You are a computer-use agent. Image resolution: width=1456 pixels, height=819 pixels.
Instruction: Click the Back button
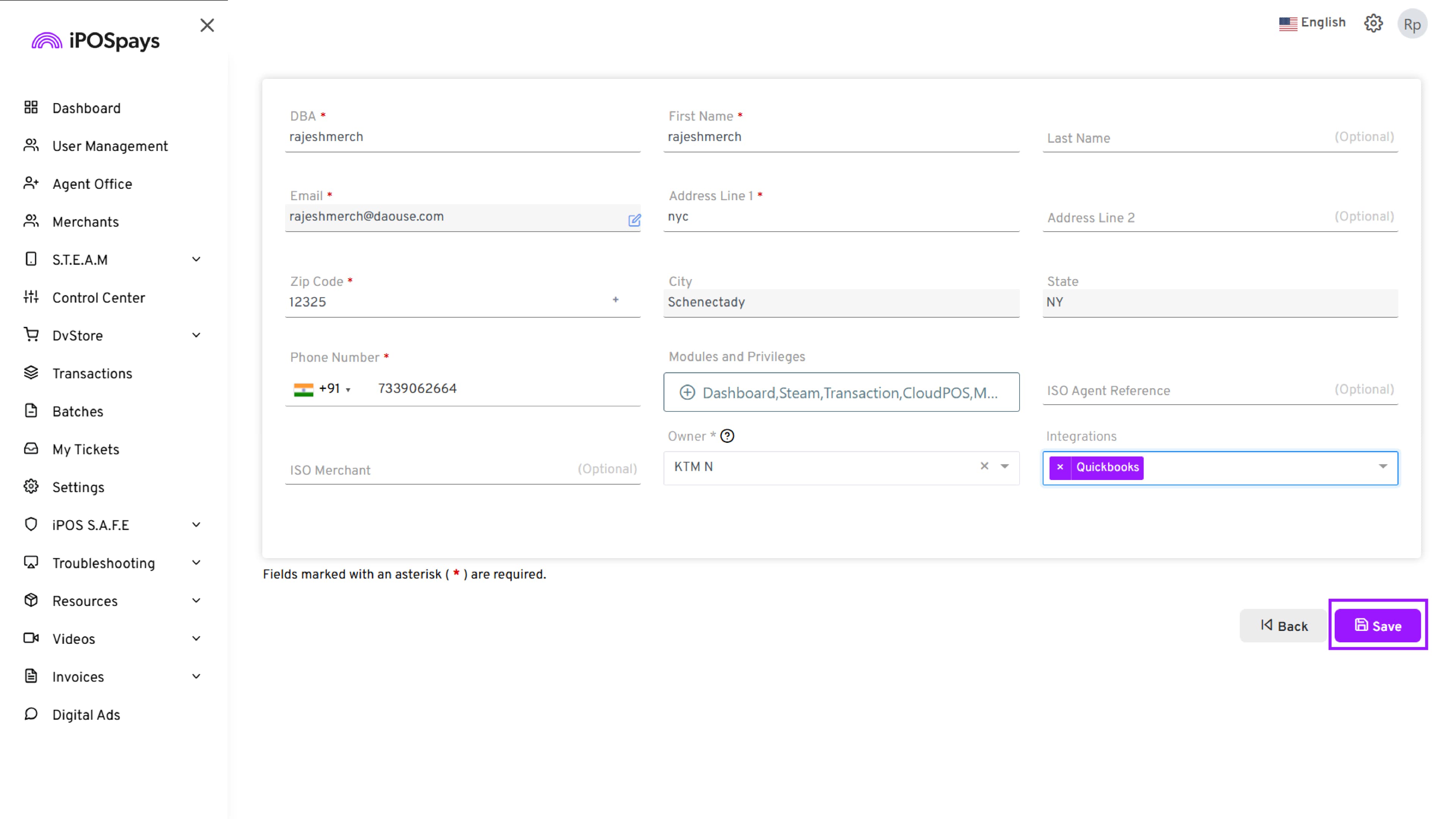tap(1283, 626)
